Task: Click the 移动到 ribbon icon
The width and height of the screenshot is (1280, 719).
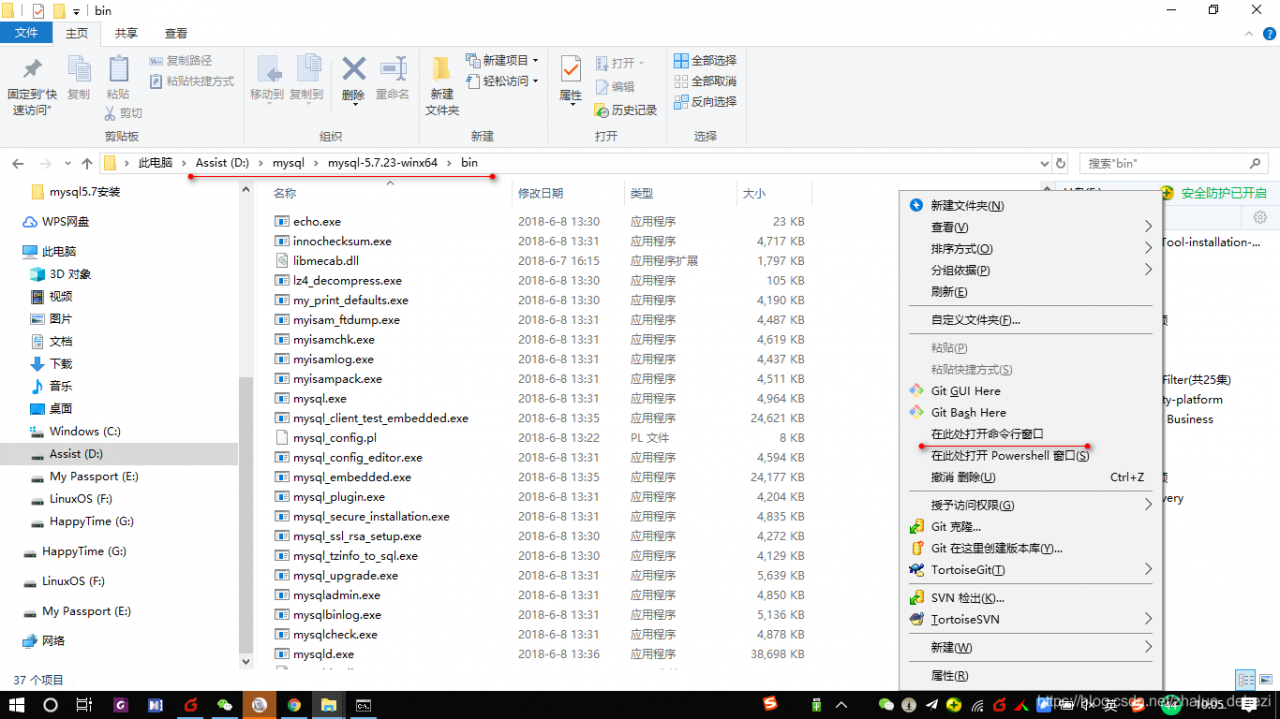Action: (267, 69)
